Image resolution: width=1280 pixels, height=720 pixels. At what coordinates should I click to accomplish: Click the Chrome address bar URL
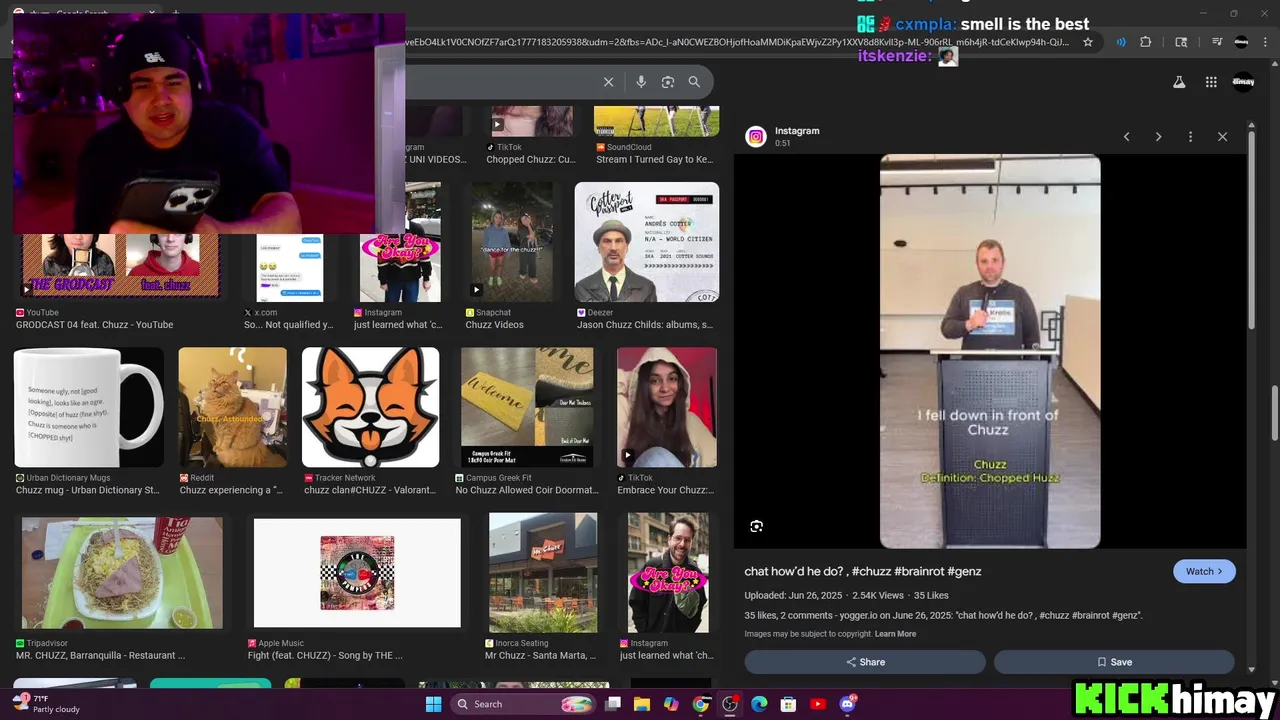(x=738, y=42)
